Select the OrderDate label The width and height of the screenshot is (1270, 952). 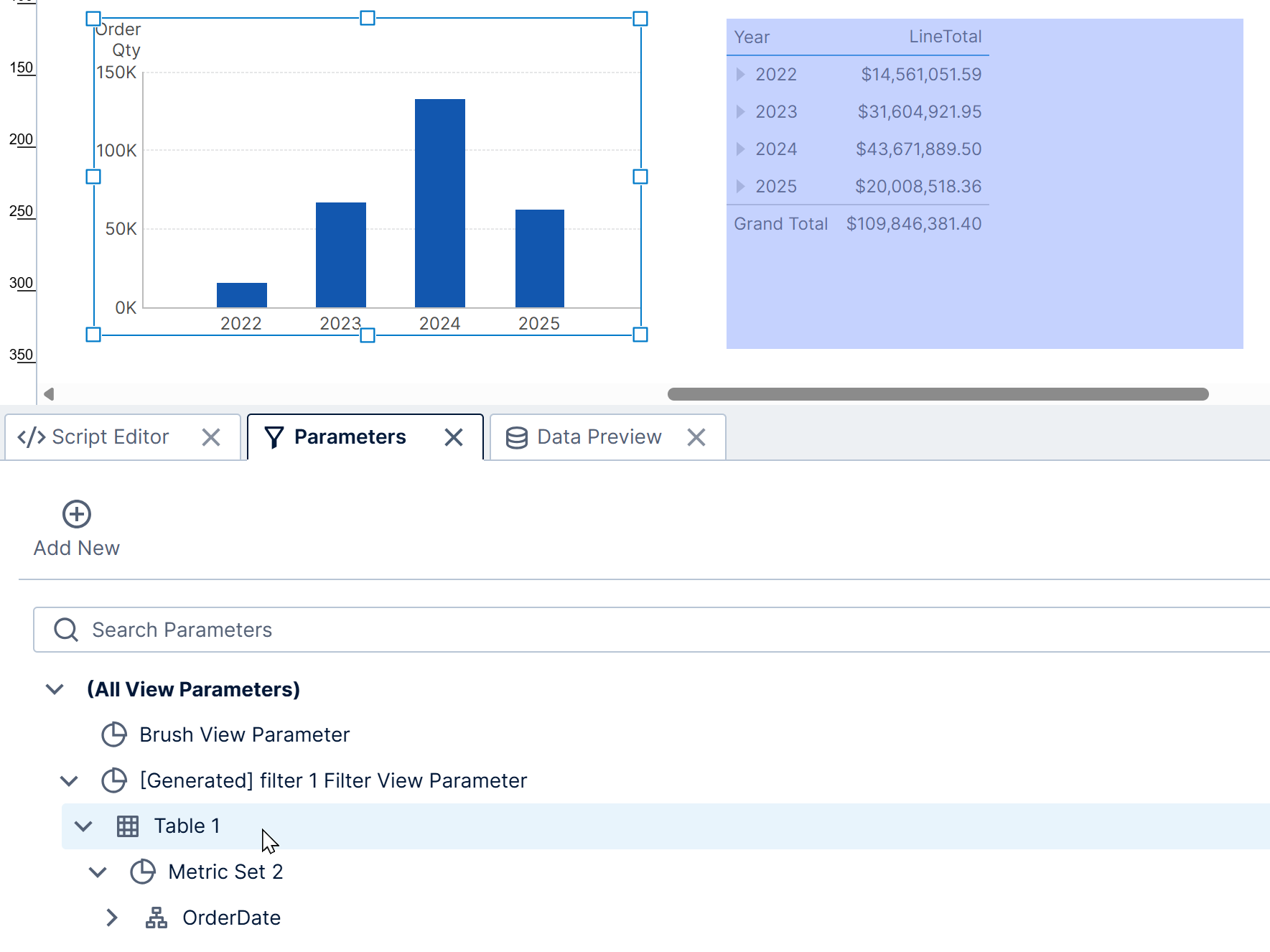tap(231, 918)
